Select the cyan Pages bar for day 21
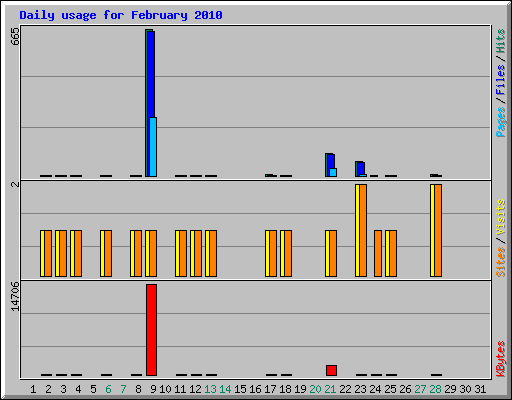Viewport: 512px width, 400px height. (333, 172)
